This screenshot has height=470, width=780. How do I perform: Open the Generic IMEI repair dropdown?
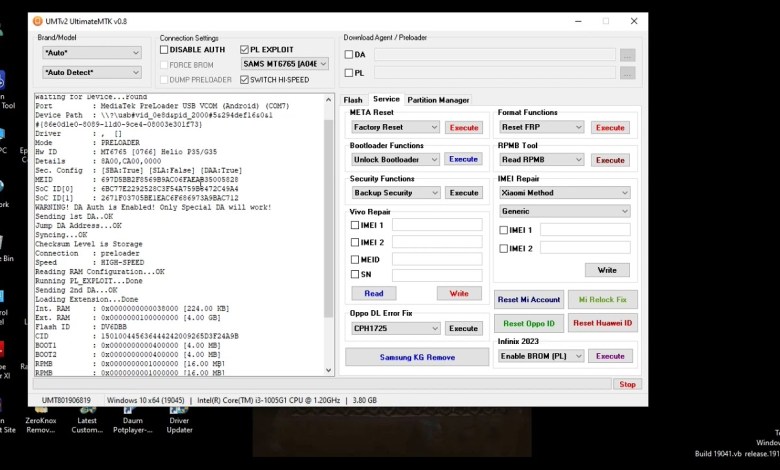pyautogui.click(x=565, y=211)
